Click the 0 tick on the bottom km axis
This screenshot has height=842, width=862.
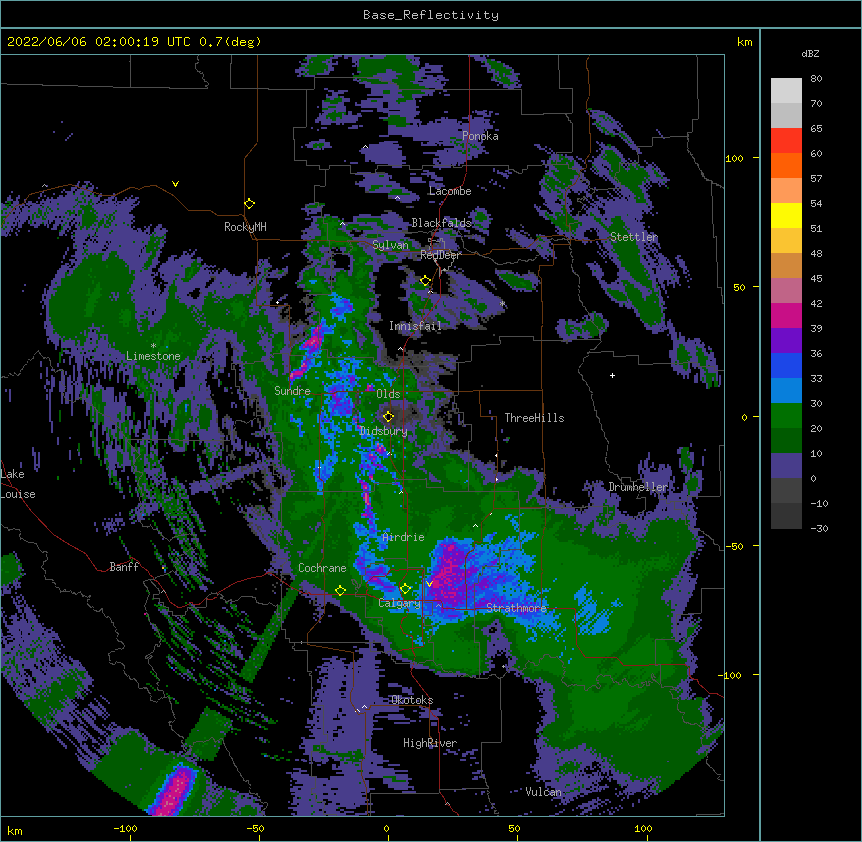pos(386,829)
